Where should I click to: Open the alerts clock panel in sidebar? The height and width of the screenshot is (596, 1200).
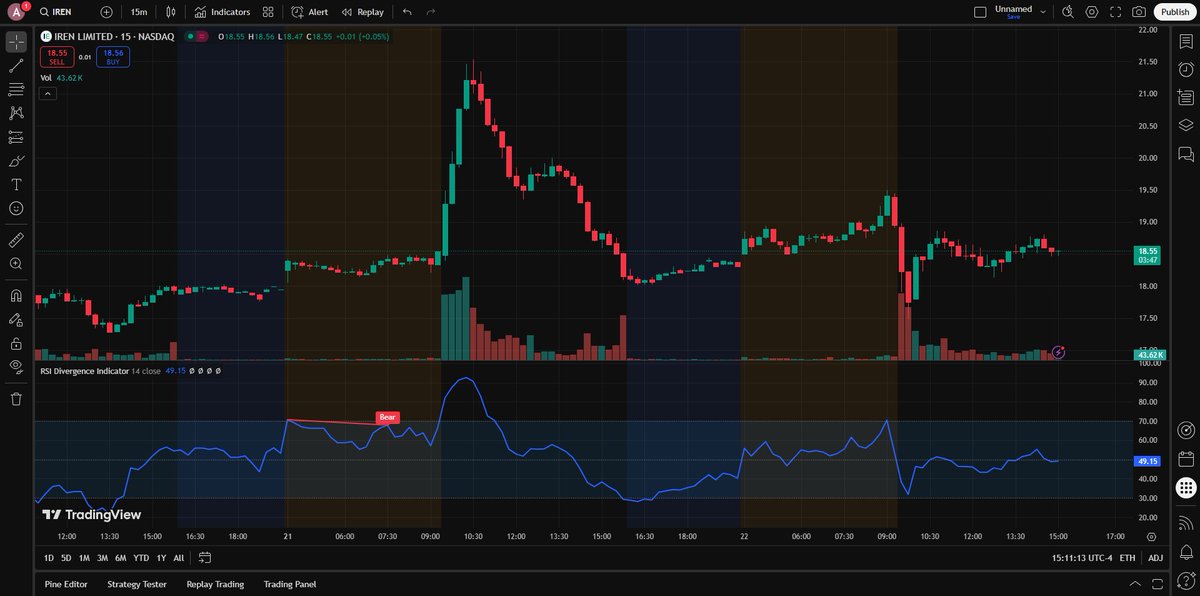click(x=1186, y=70)
